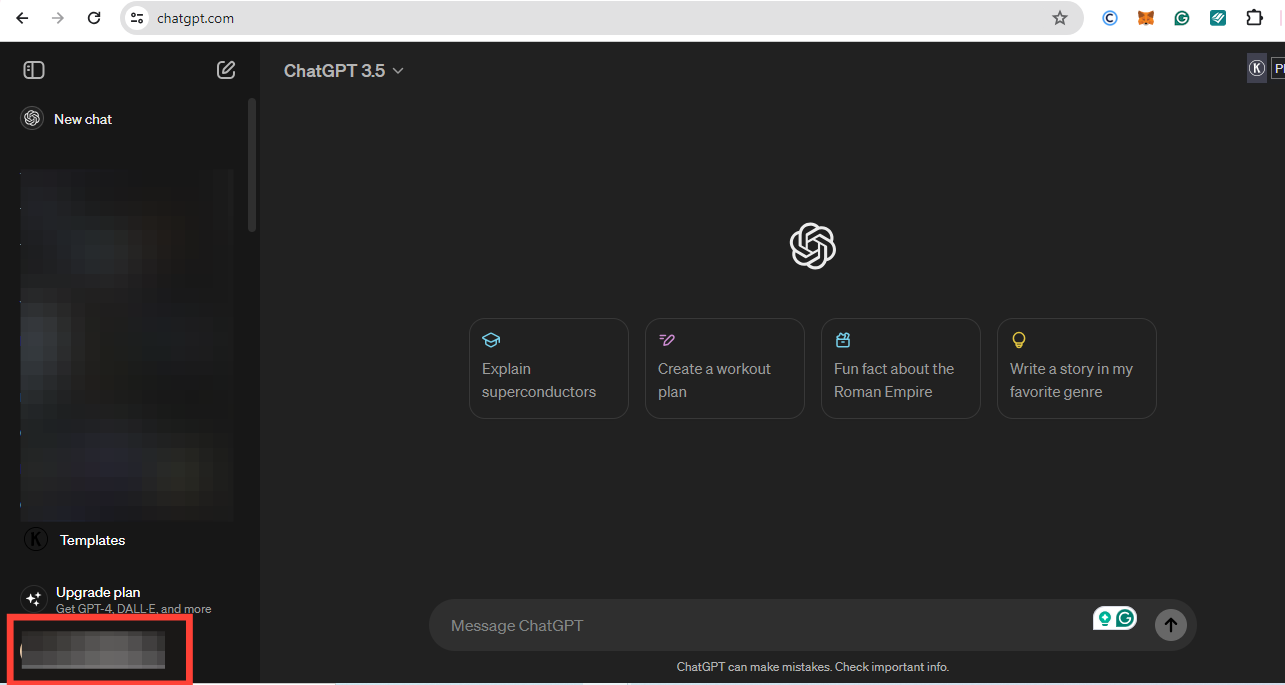This screenshot has height=685, width=1285.
Task: Click the gift-box icon on Roman Empire card
Action: tap(843, 340)
